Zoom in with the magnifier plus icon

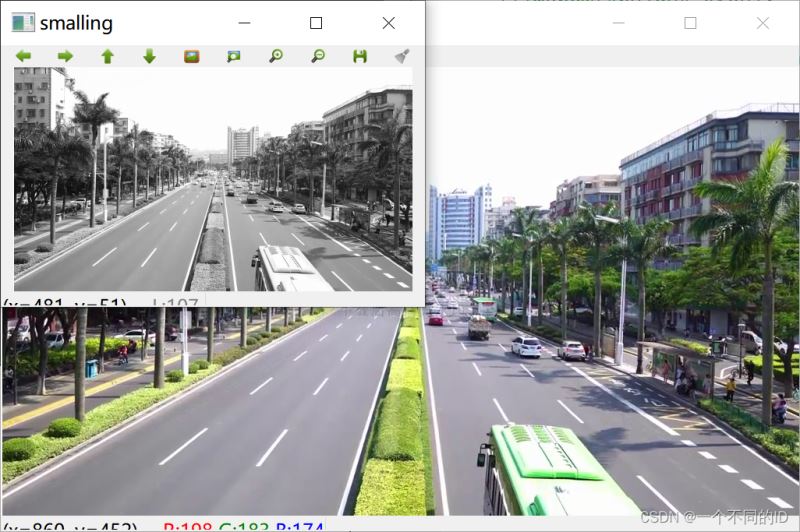point(276,56)
